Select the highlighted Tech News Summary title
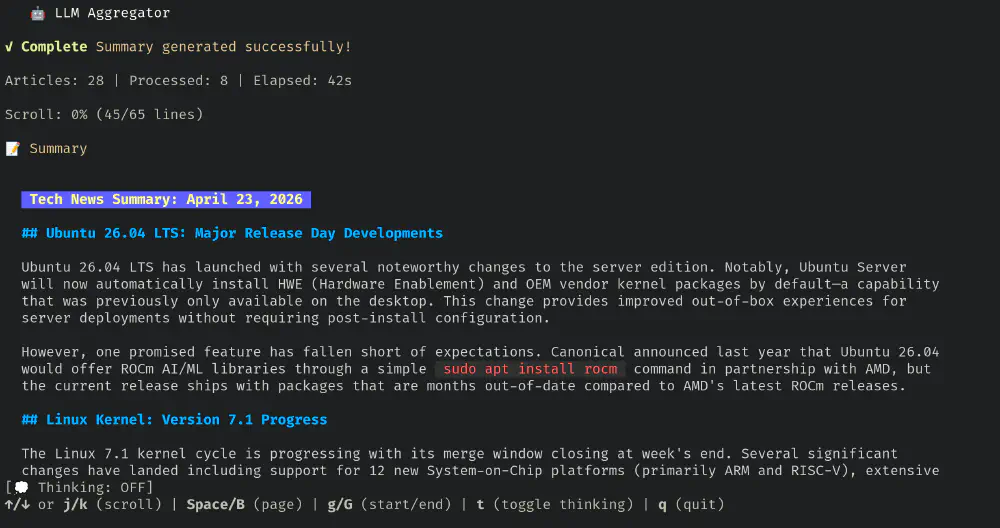This screenshot has width=1000, height=528. pyautogui.click(x=166, y=200)
